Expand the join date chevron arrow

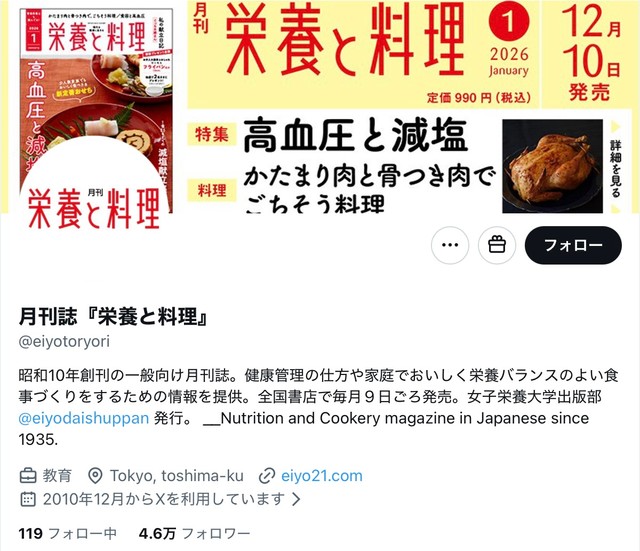[x=296, y=499]
